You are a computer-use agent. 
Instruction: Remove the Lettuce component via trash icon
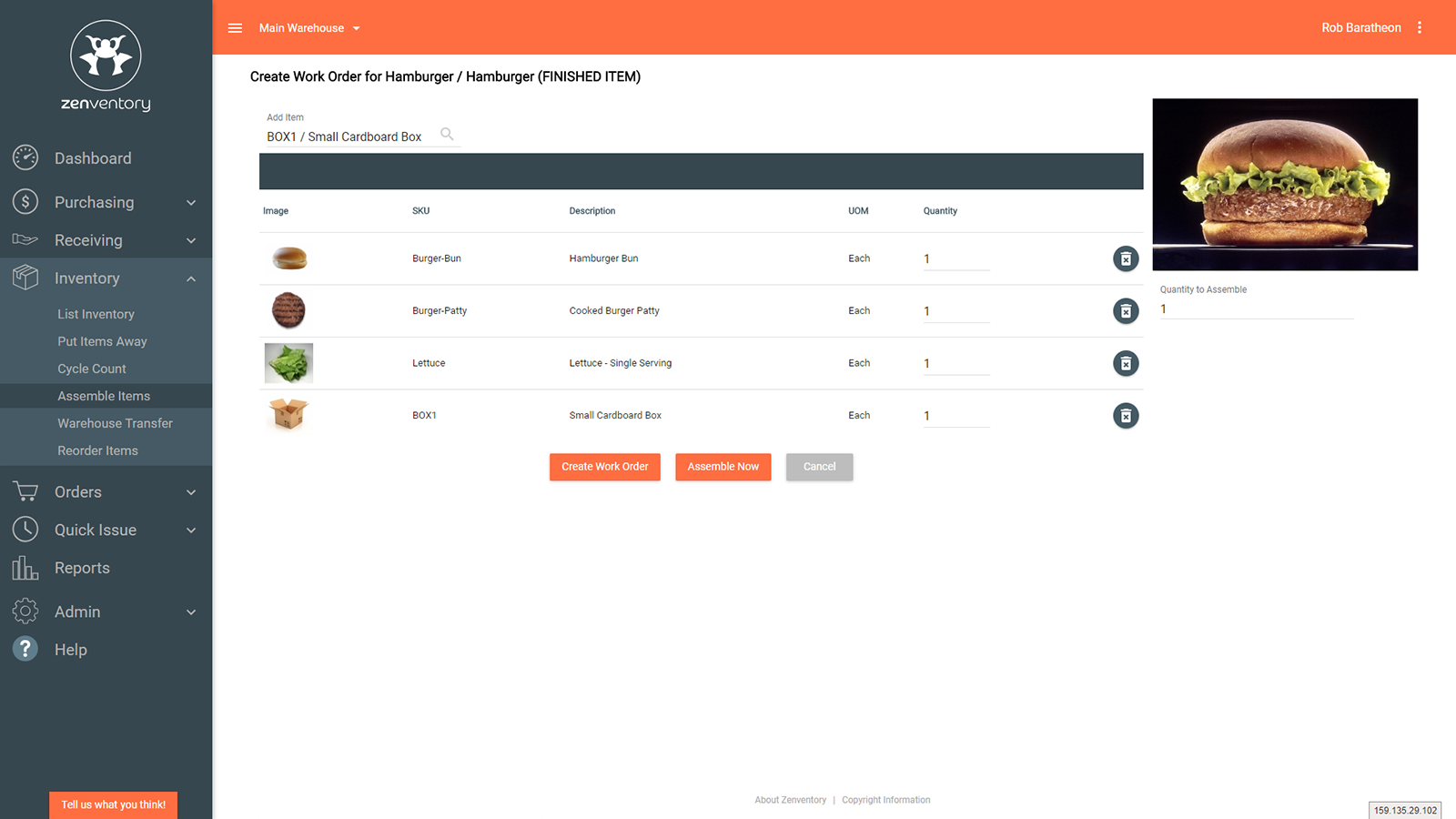click(x=1126, y=363)
